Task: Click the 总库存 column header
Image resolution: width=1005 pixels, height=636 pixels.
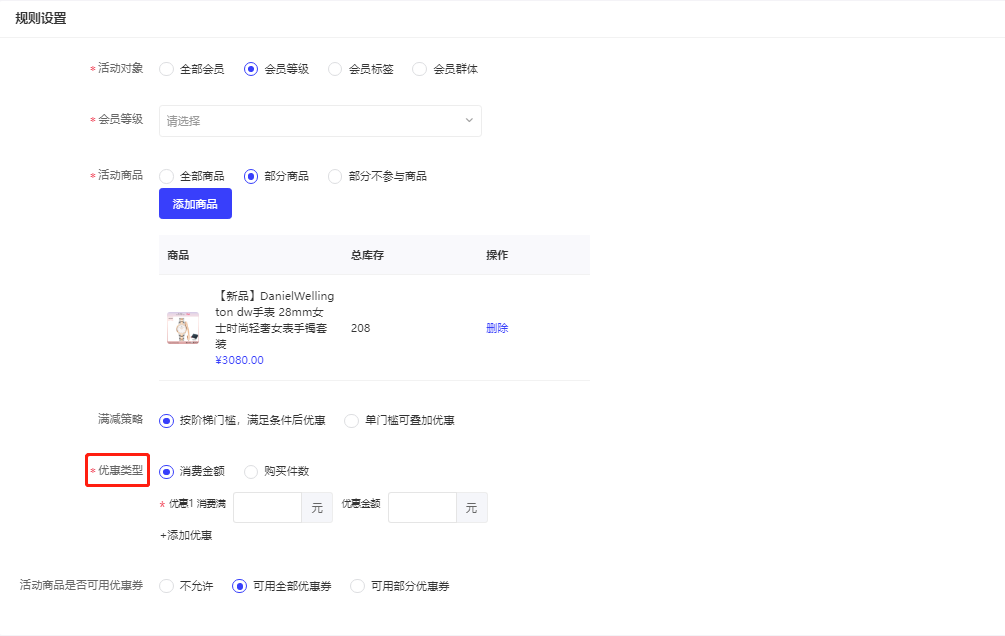Action: pyautogui.click(x=367, y=255)
